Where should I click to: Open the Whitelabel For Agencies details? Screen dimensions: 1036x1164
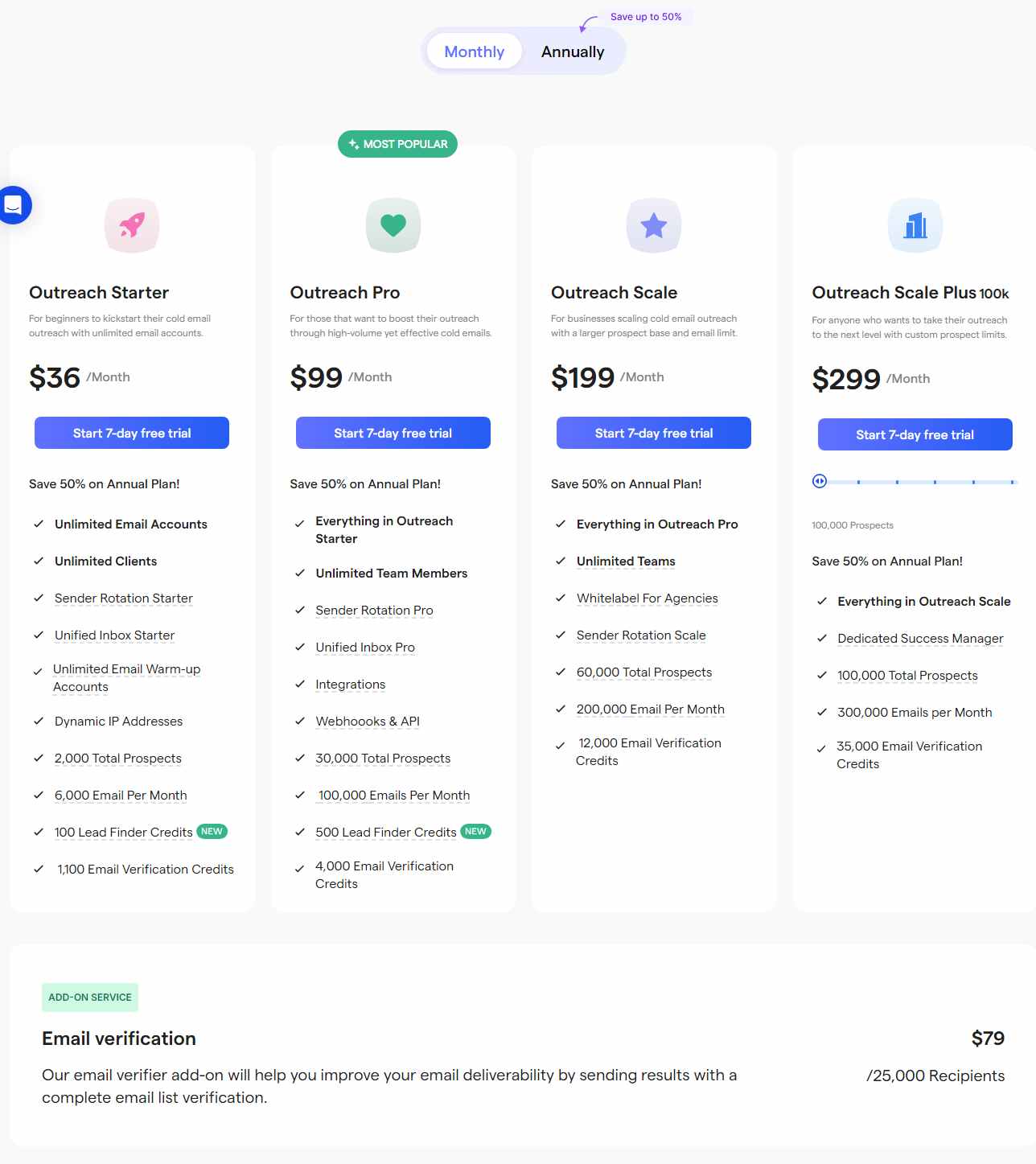647,598
